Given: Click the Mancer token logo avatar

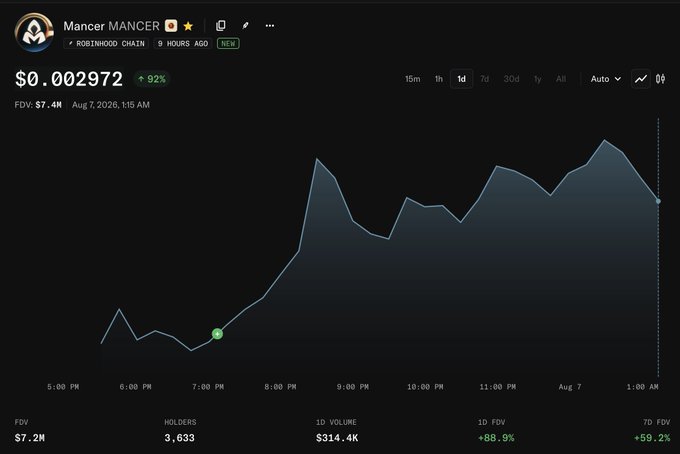Looking at the screenshot, I should (34, 33).
